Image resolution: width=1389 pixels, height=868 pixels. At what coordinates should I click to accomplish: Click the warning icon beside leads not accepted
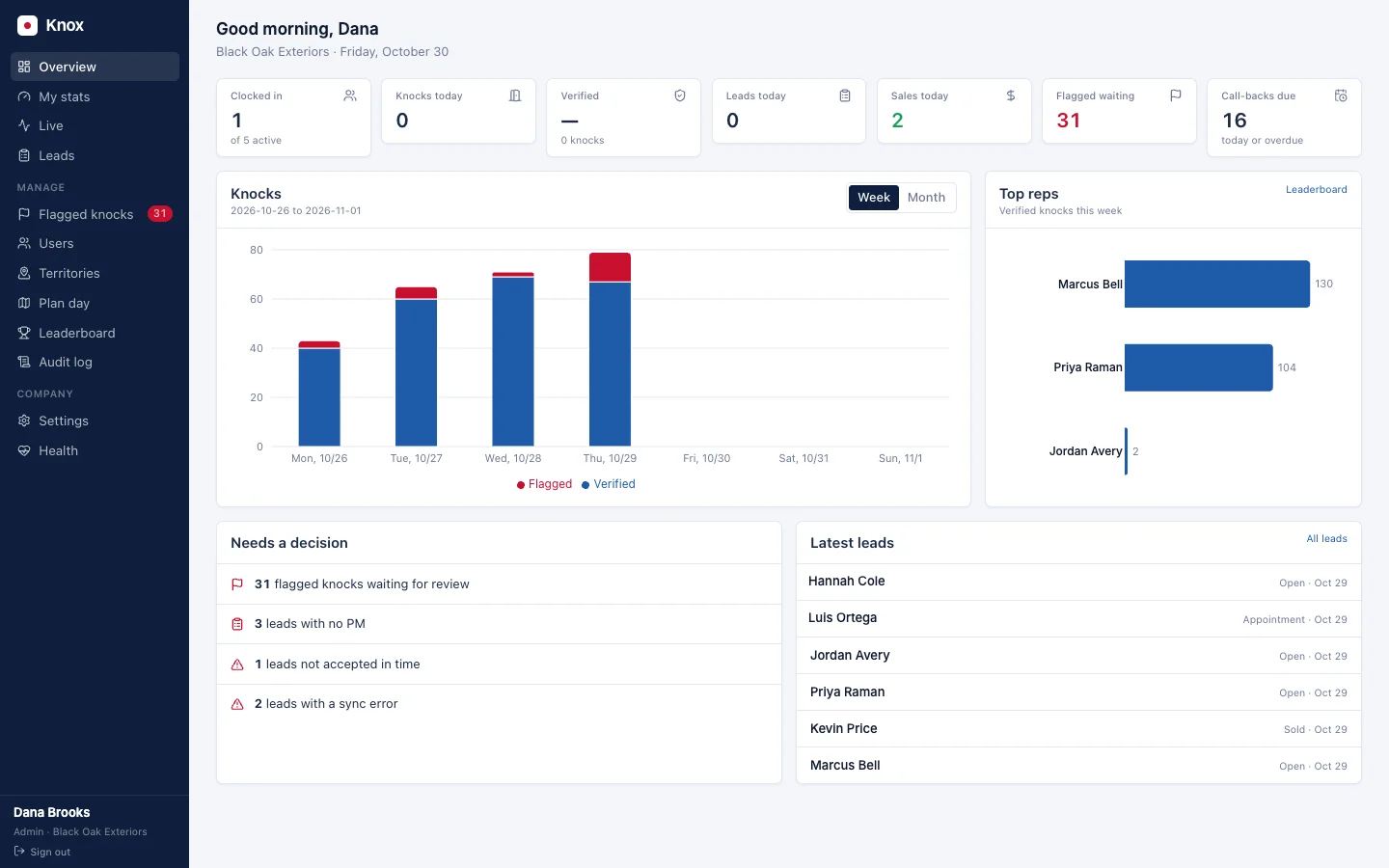pos(237,665)
